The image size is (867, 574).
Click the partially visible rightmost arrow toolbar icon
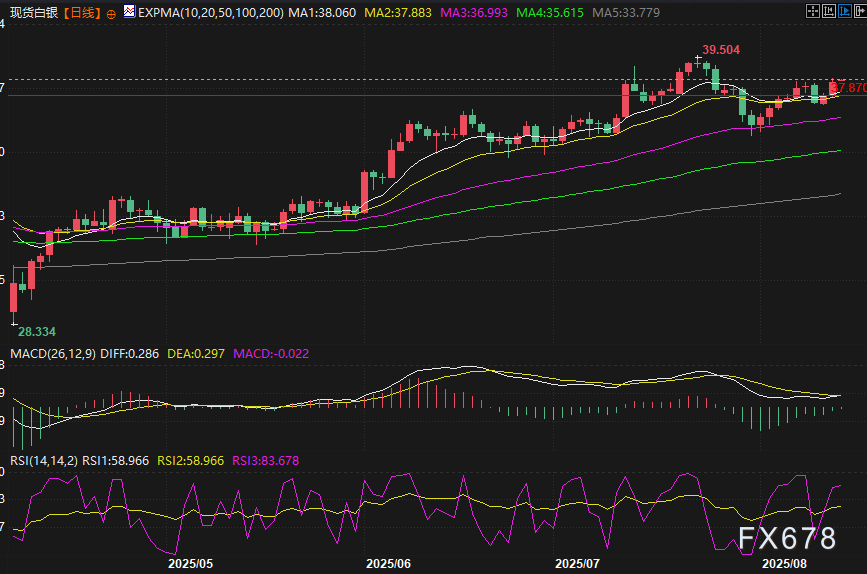click(860, 12)
